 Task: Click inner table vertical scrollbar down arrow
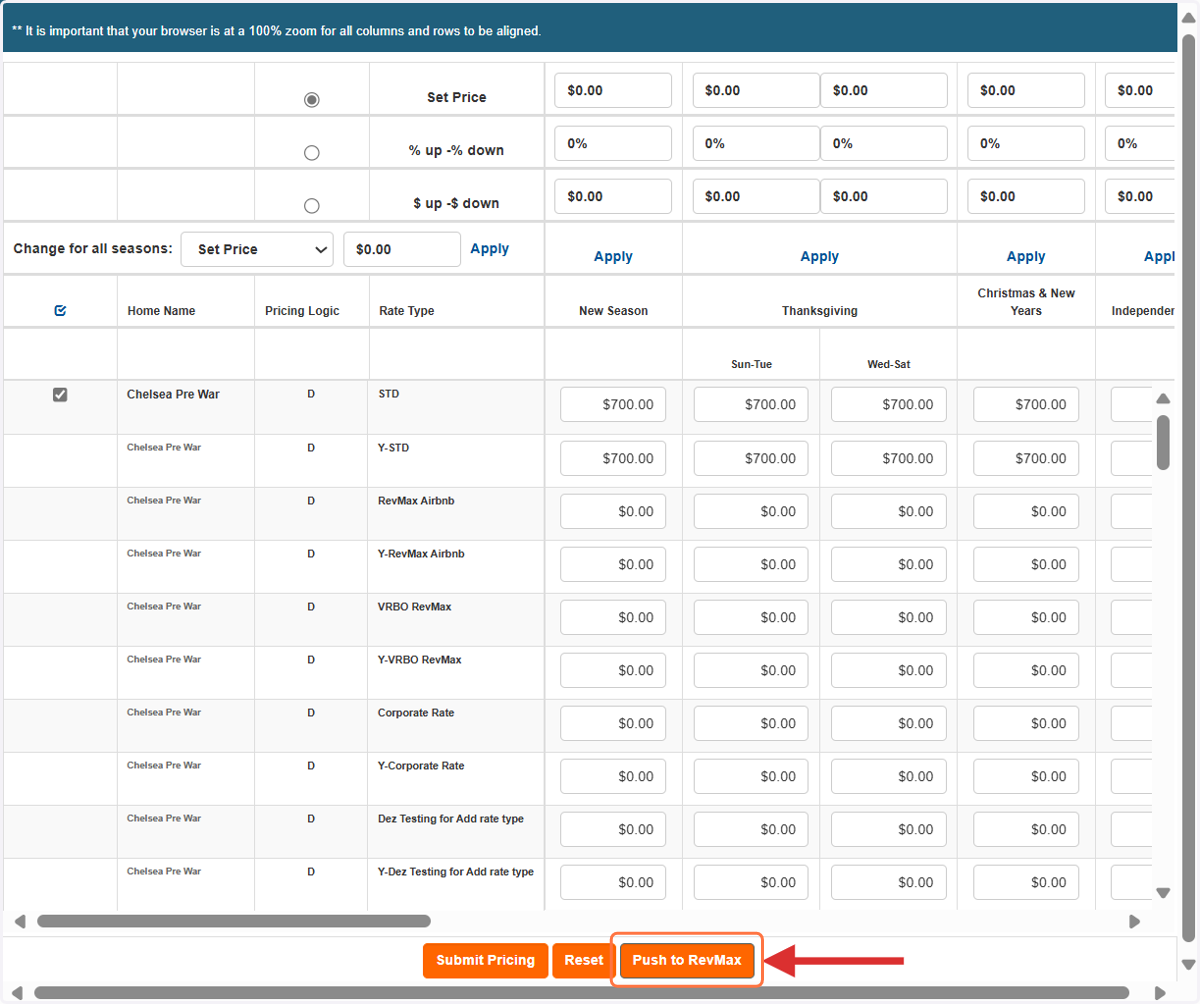click(x=1163, y=893)
